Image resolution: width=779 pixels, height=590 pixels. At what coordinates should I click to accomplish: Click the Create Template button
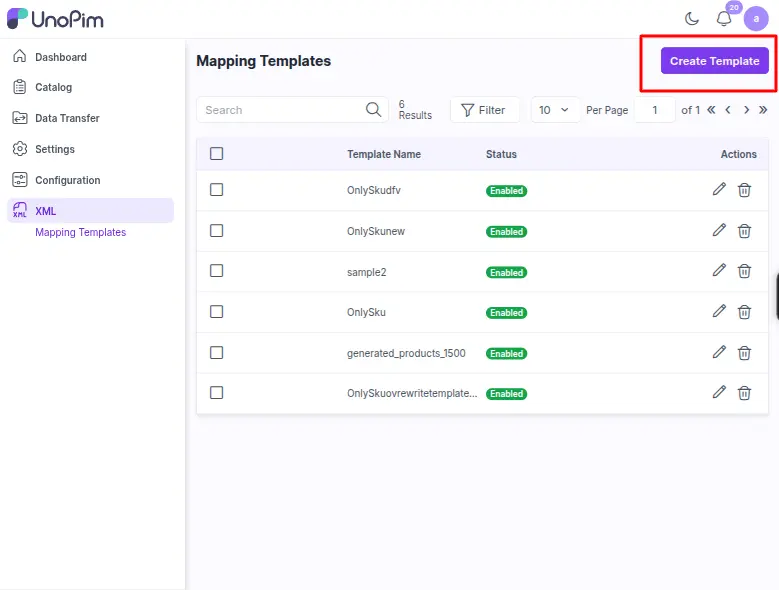click(x=714, y=61)
